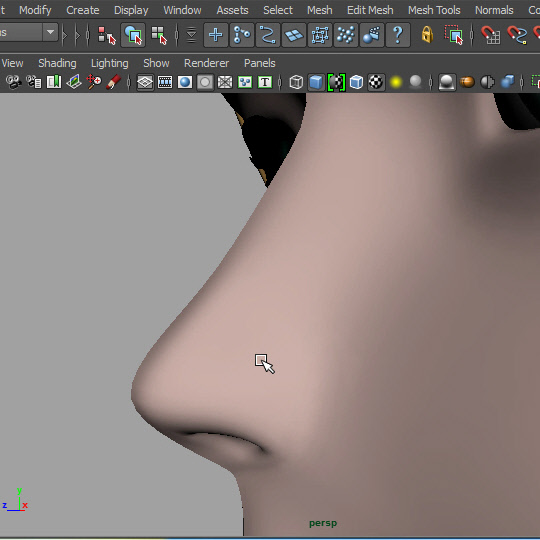Open the Select menu
Screen dimensions: 540x540
point(278,10)
